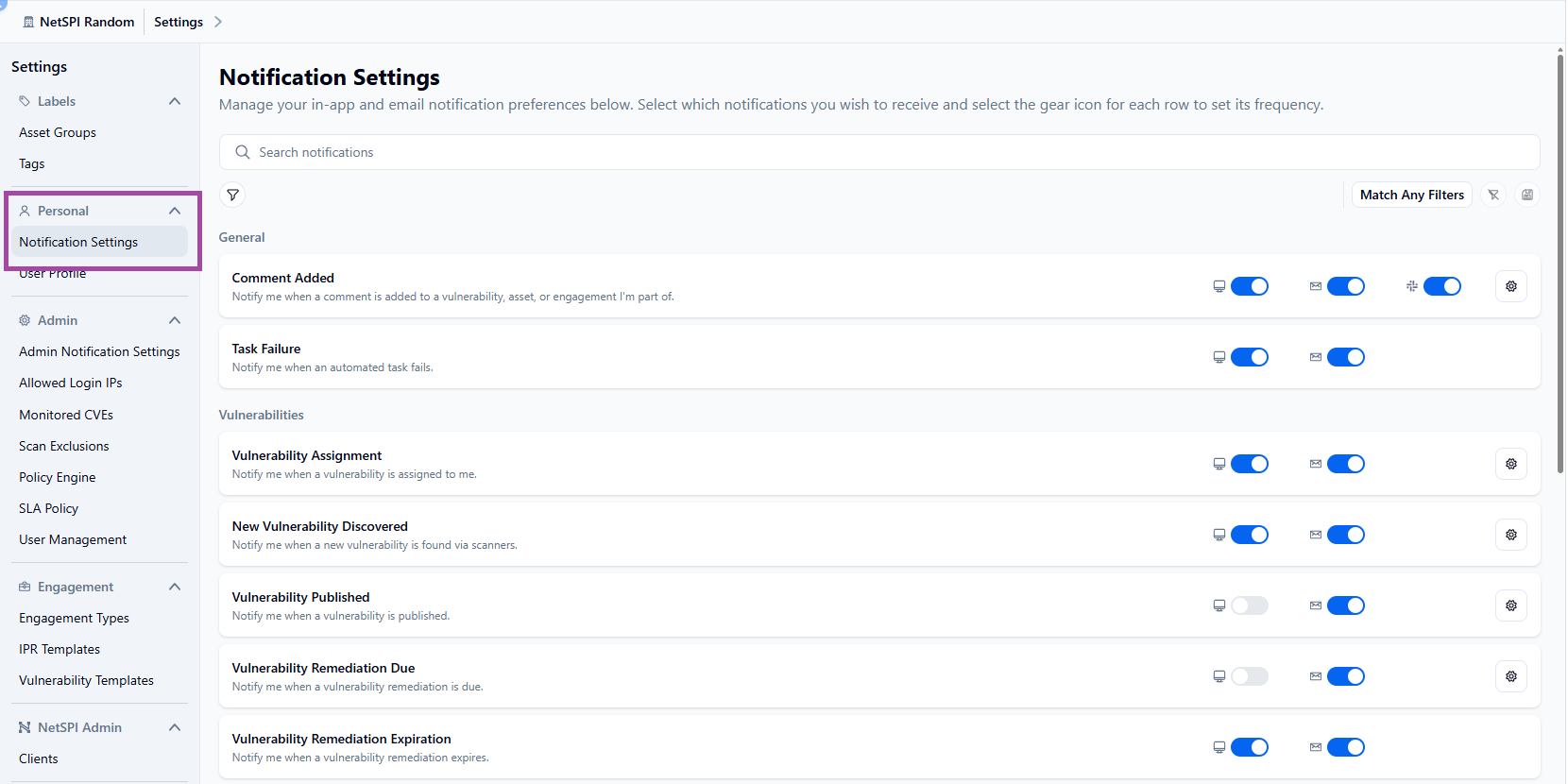The image size is (1568, 784).
Task: Open User Management link
Action: tap(73, 539)
